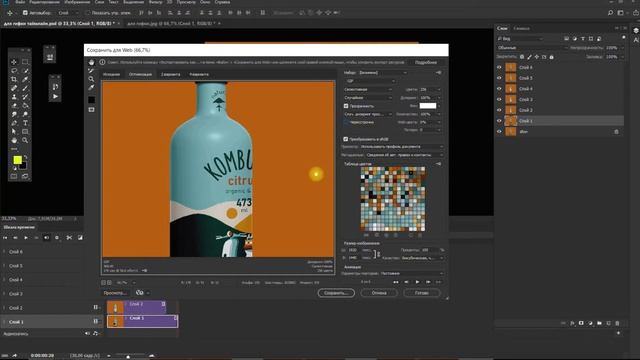640x360 pixels.
Task: Switch to the 2 варианта tab
Action: click(171, 74)
